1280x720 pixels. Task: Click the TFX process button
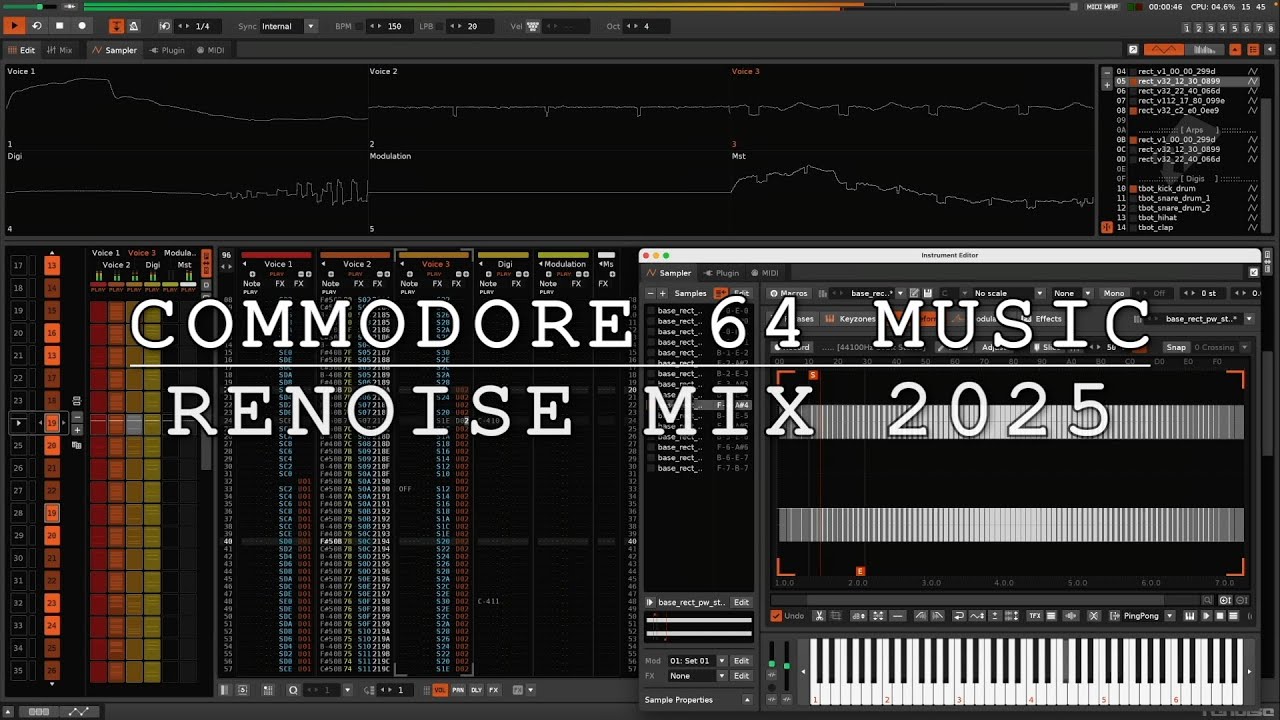1035,616
